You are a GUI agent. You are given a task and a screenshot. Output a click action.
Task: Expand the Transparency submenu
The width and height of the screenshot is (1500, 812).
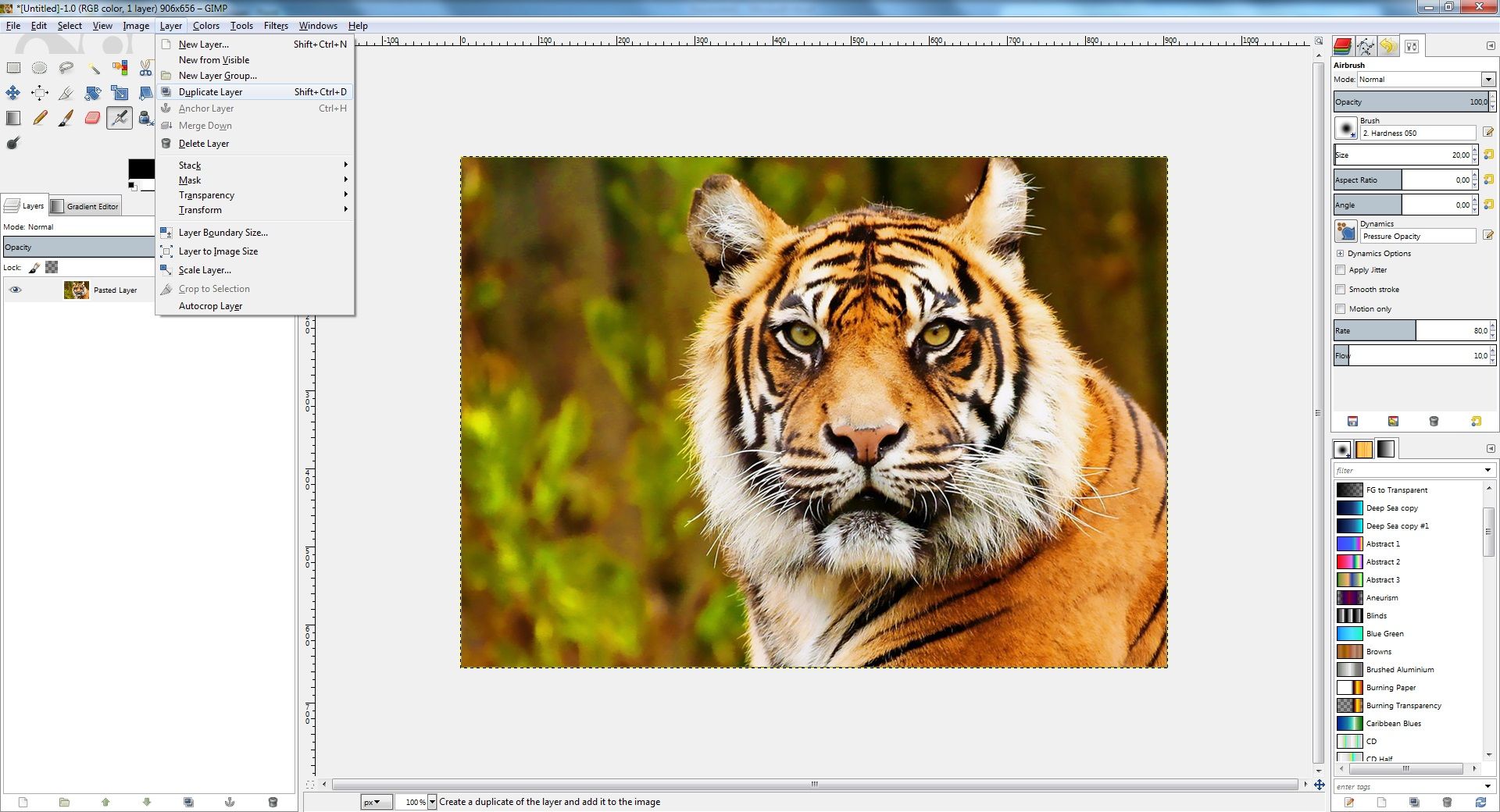tap(206, 194)
